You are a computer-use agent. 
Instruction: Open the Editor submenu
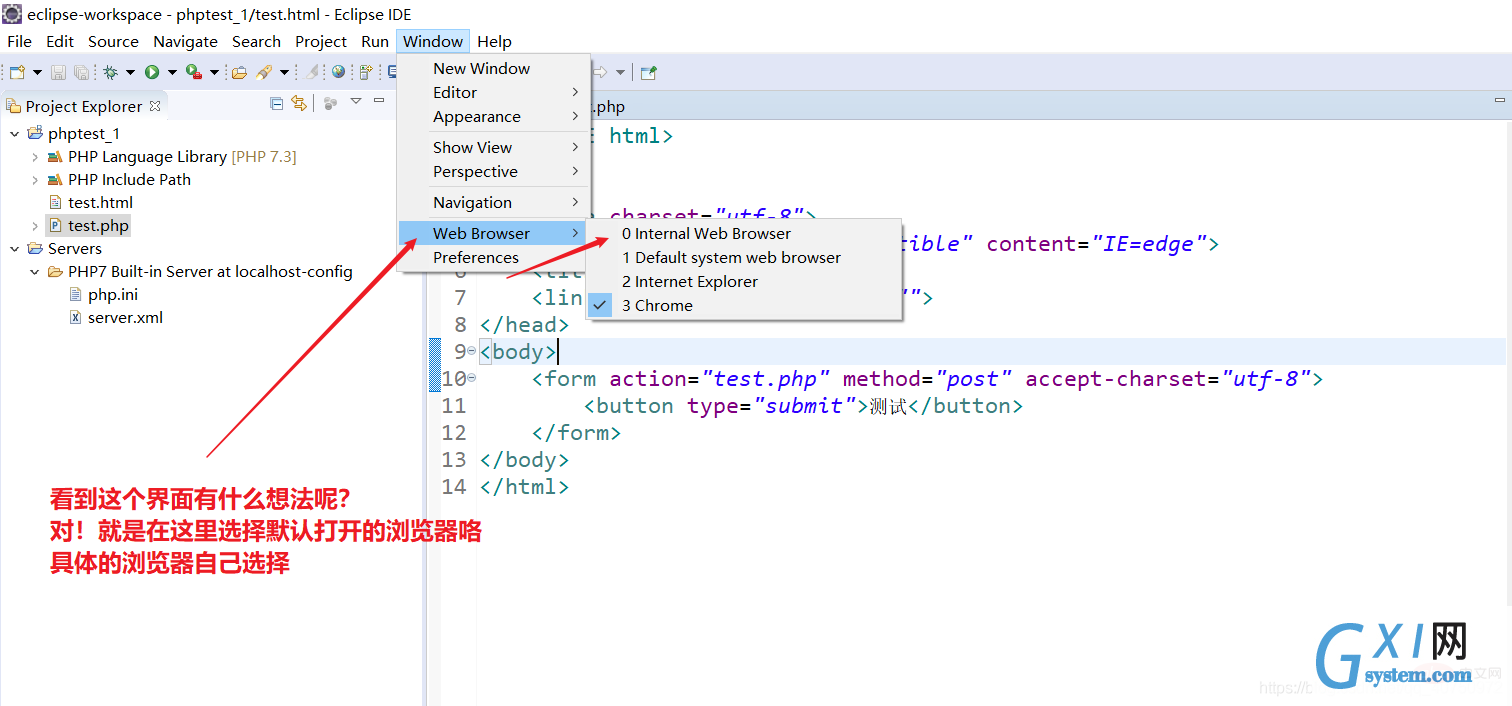coord(494,93)
